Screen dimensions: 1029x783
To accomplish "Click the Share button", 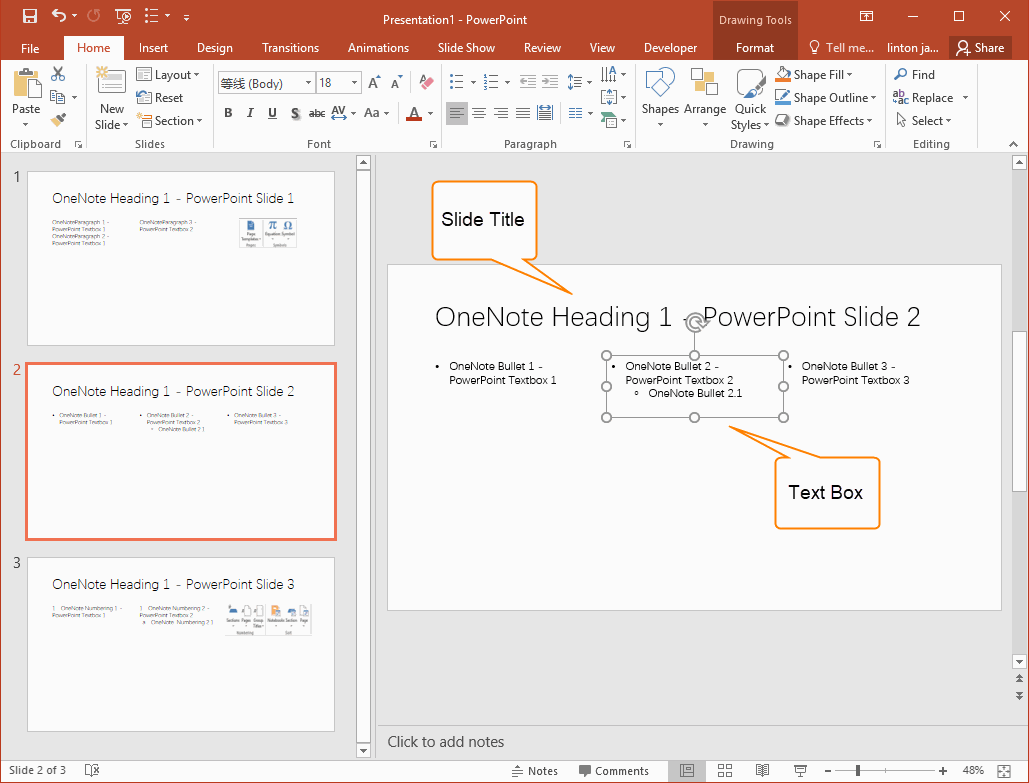I will click(980, 48).
